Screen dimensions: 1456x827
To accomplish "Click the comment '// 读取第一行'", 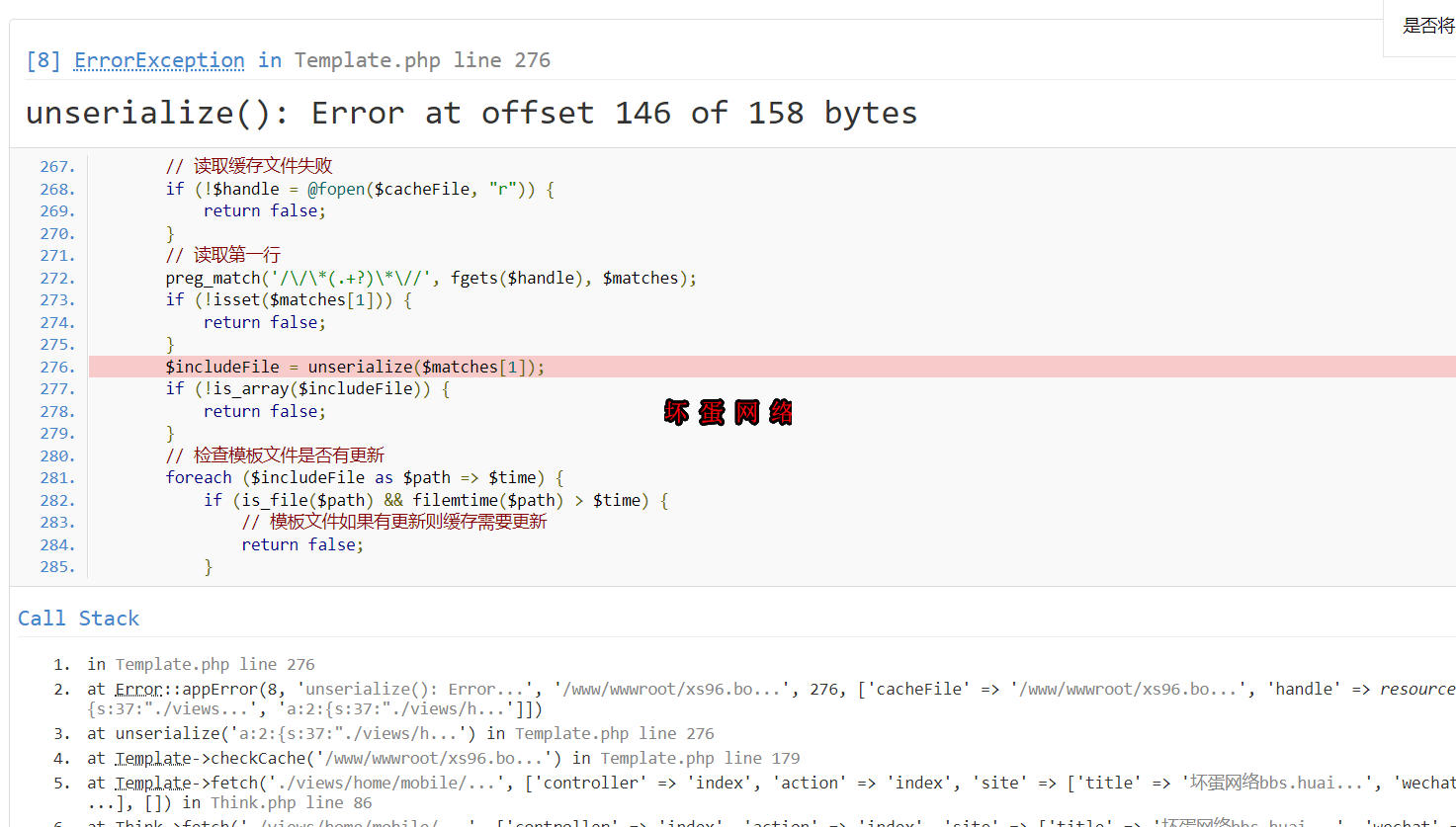I will pyautogui.click(x=223, y=255).
